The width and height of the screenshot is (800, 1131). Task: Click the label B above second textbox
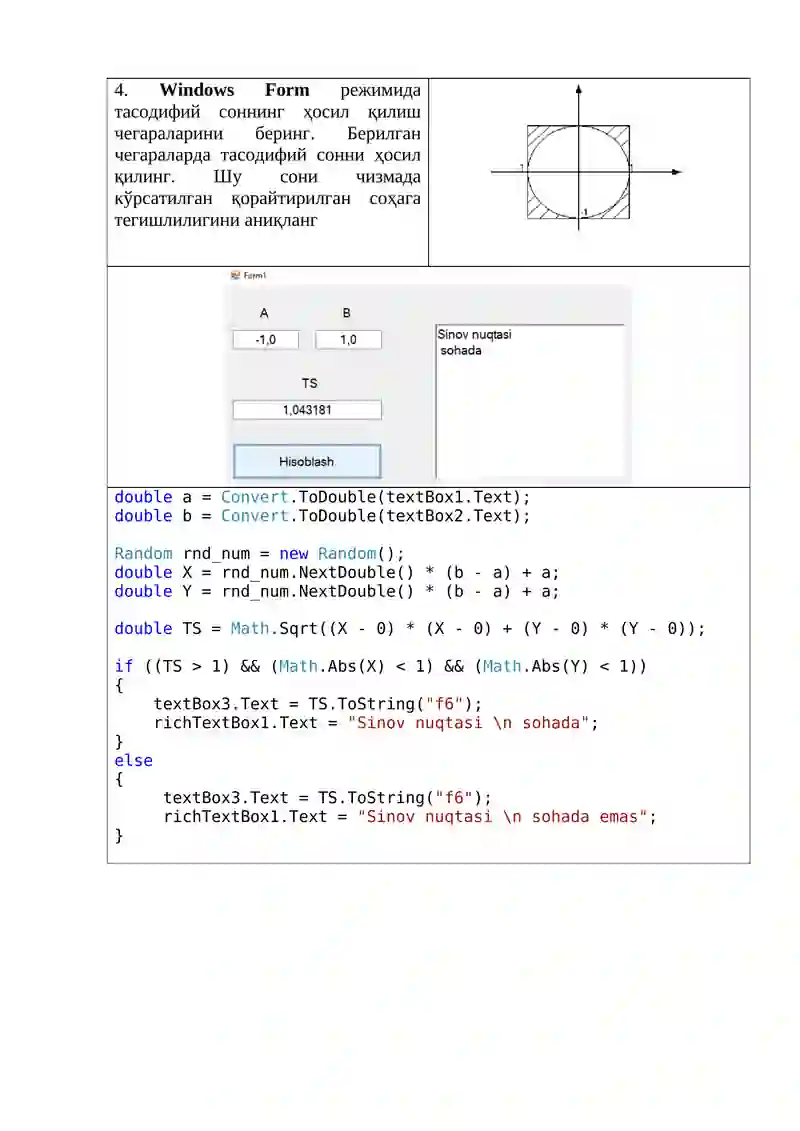coord(346,313)
